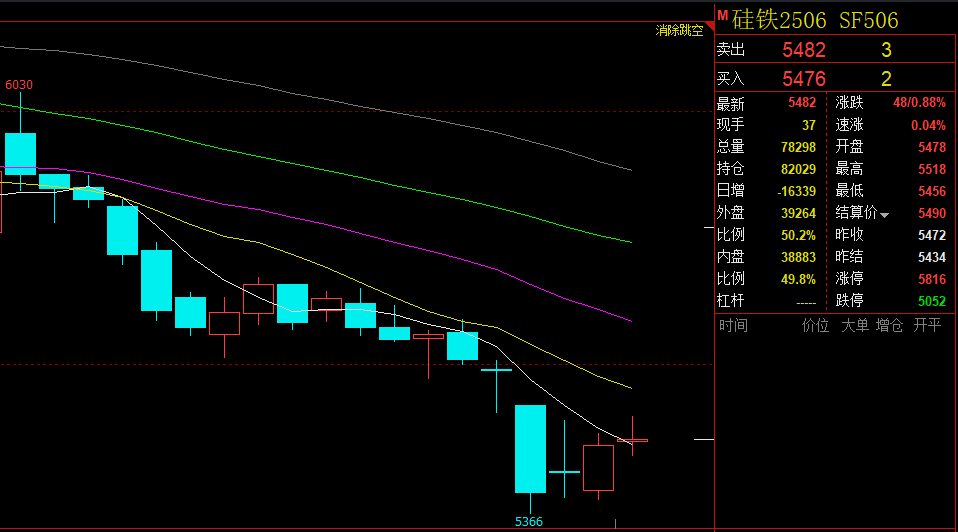Click the 现手 value 37
This screenshot has height=532, width=958.
[809, 125]
